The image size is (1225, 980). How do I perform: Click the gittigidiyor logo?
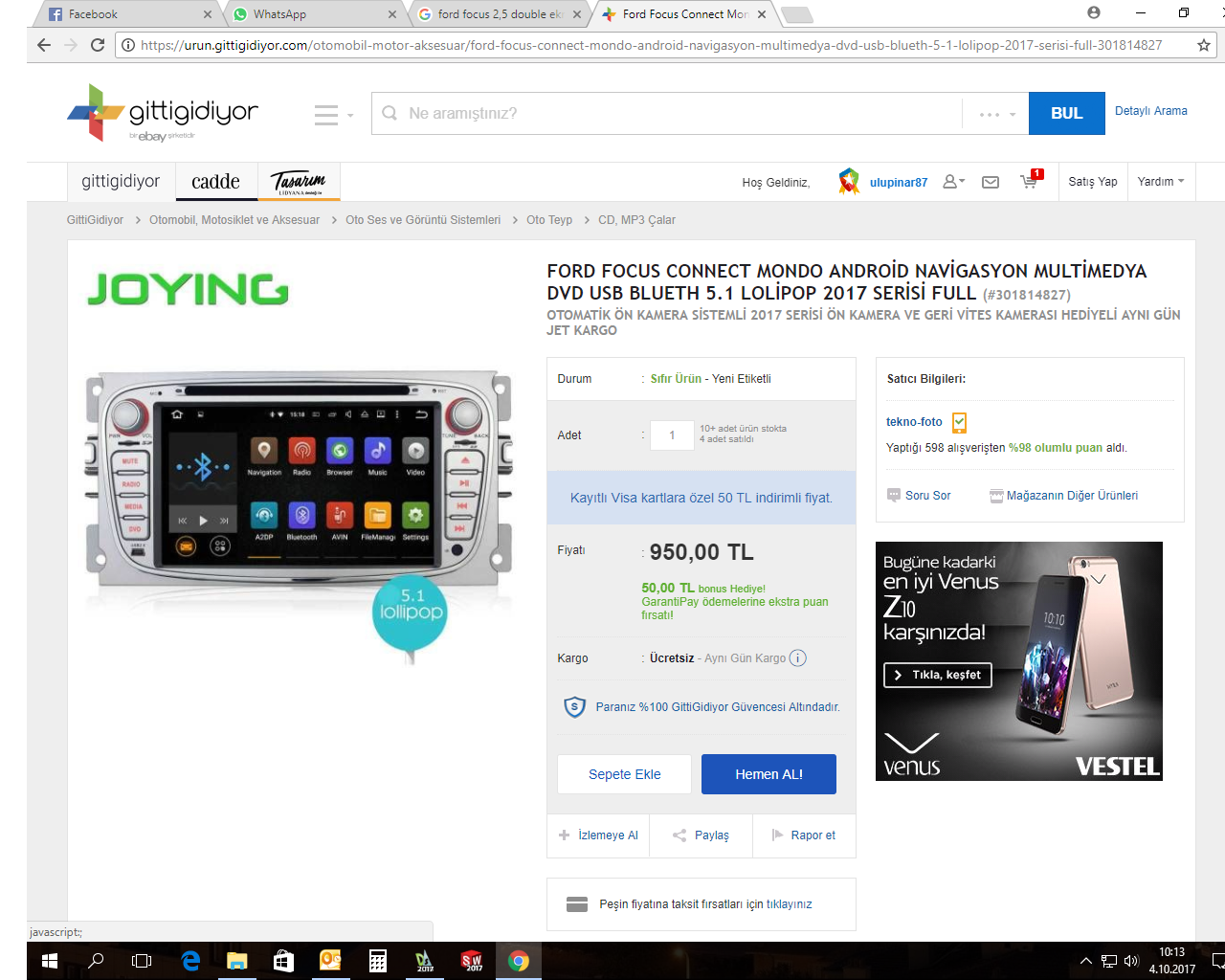[163, 113]
